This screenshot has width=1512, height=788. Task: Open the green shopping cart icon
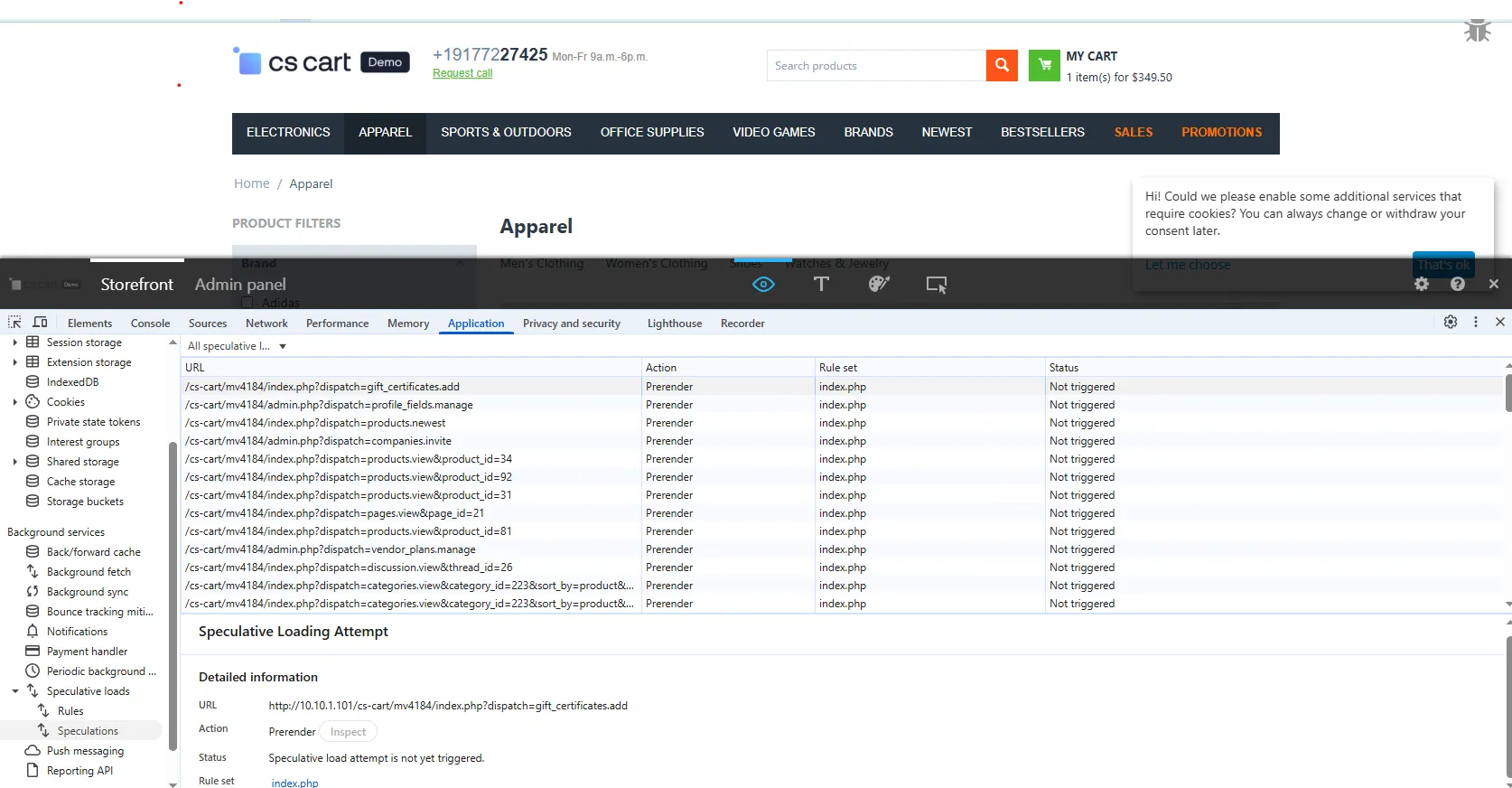click(x=1044, y=65)
